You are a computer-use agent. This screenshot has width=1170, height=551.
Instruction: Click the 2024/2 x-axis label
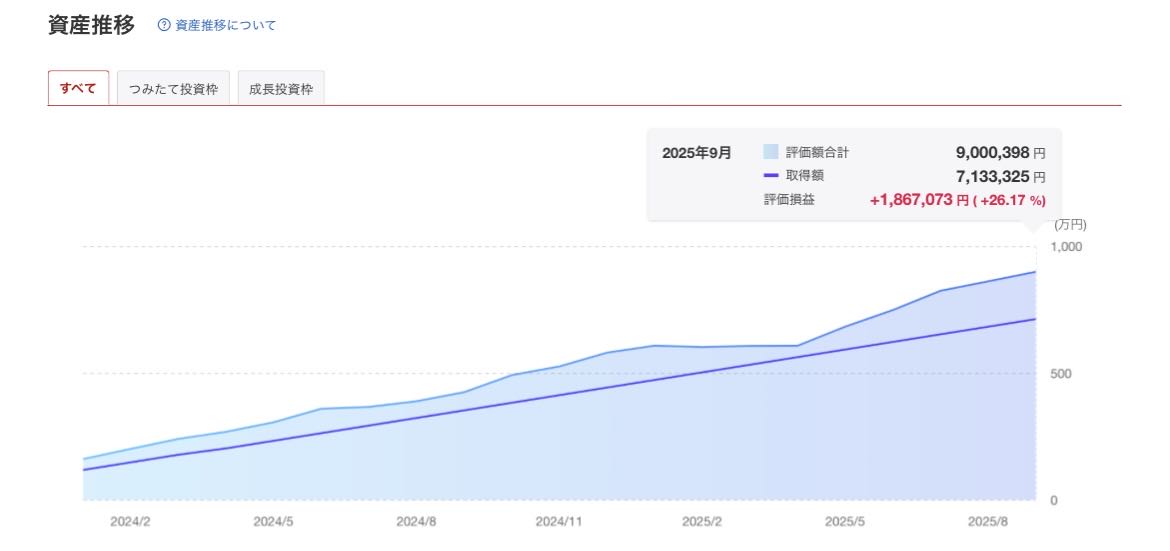130,521
